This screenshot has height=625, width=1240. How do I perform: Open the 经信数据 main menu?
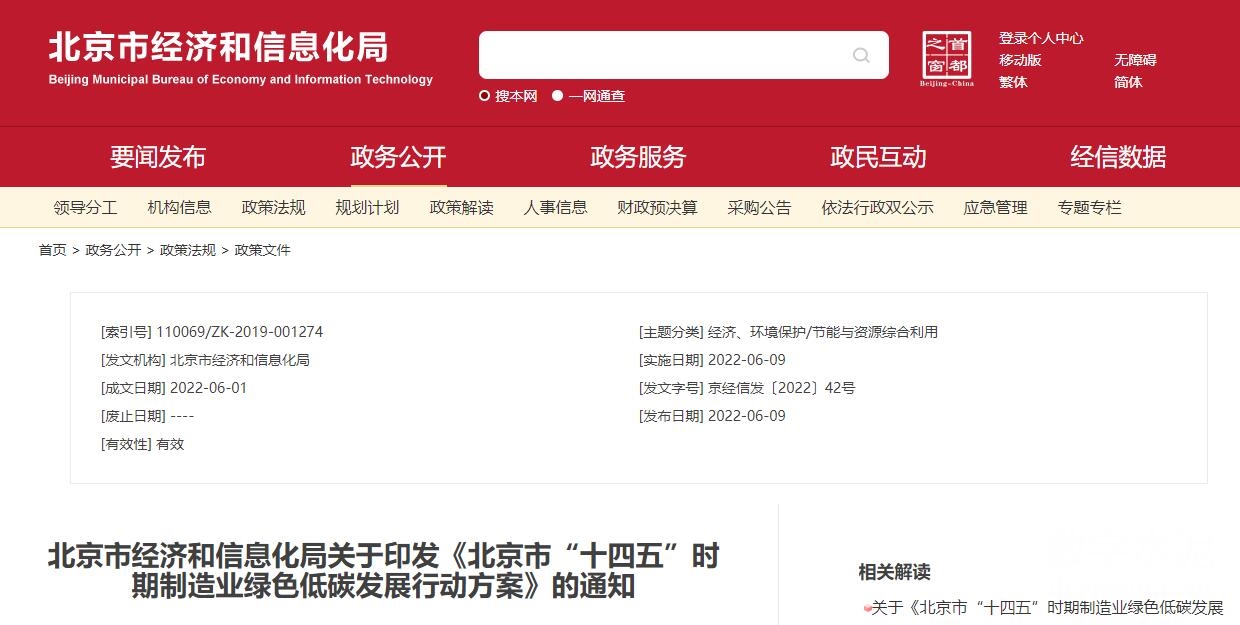point(1118,157)
